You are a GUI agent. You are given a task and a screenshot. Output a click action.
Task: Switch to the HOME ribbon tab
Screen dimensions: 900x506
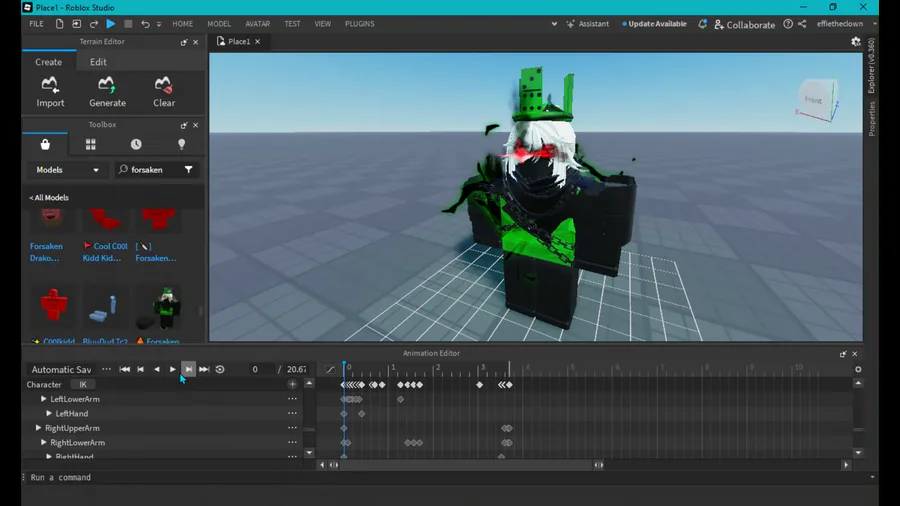pos(183,24)
